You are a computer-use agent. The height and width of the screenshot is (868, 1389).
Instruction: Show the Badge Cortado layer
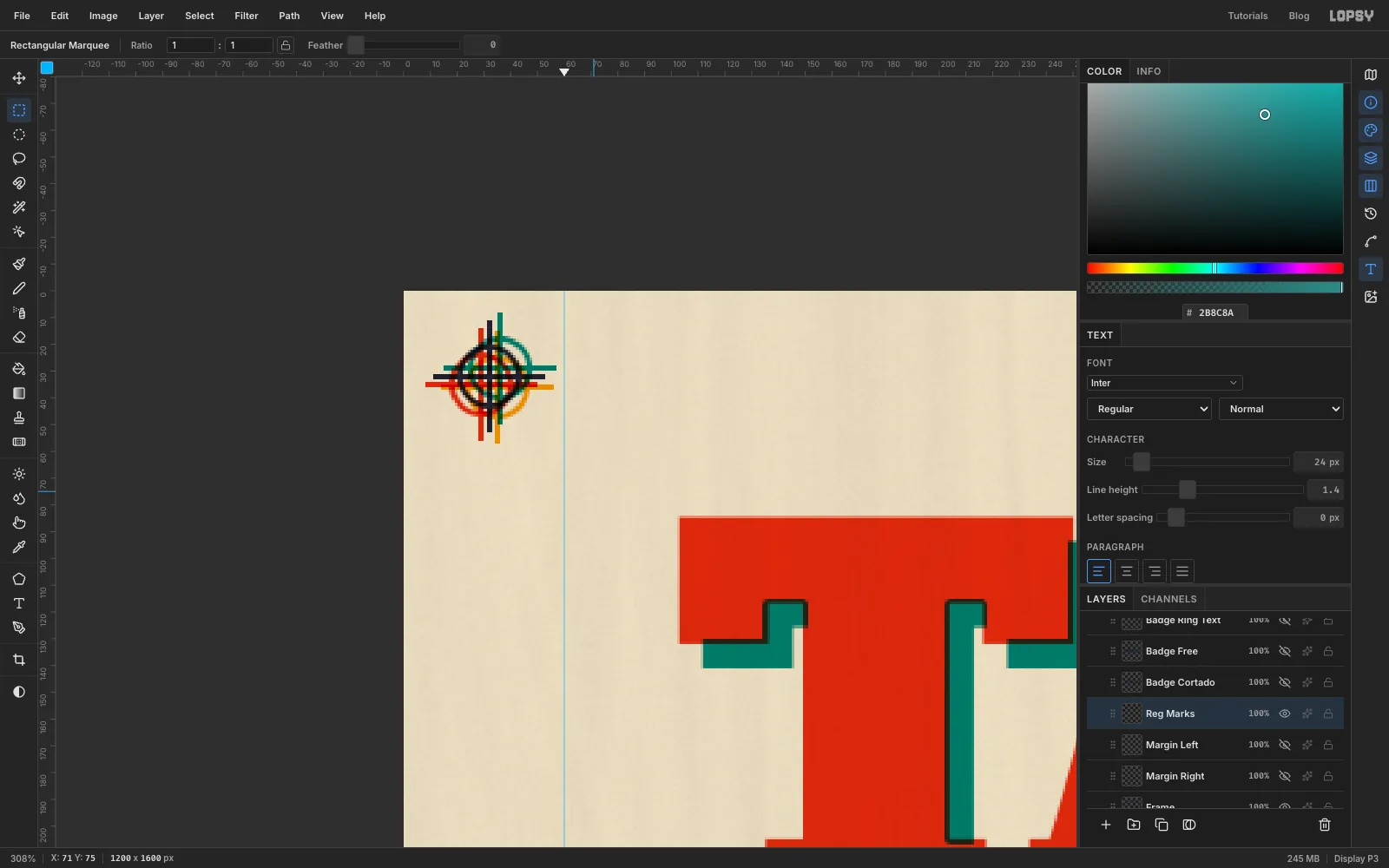(1285, 682)
